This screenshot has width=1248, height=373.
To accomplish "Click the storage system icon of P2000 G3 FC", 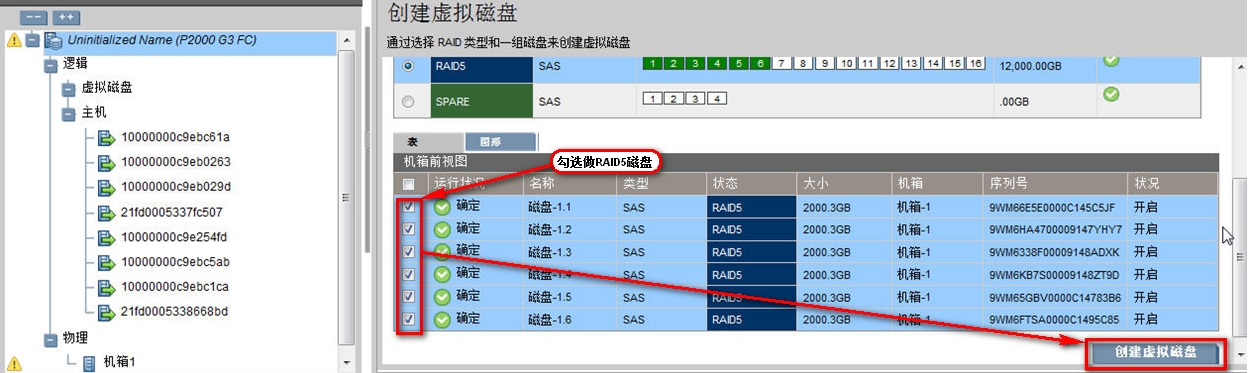I will tap(54, 41).
